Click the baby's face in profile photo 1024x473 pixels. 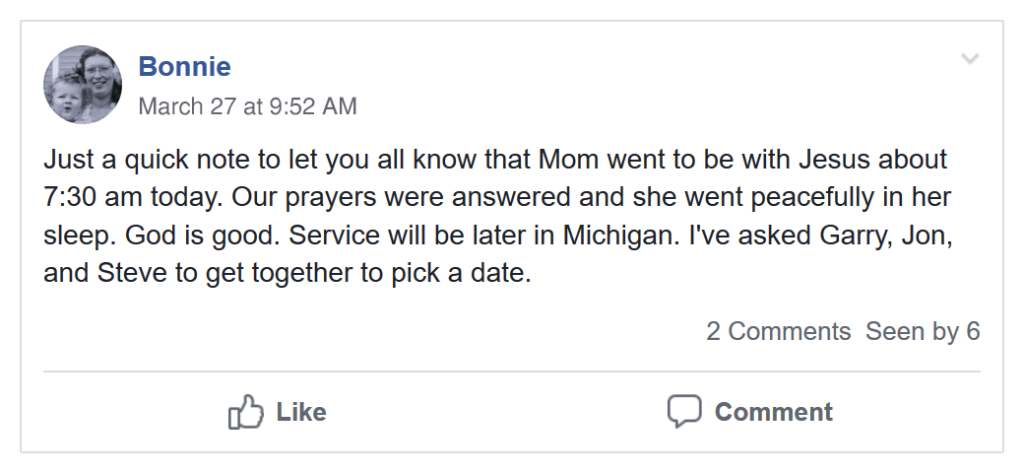point(66,99)
